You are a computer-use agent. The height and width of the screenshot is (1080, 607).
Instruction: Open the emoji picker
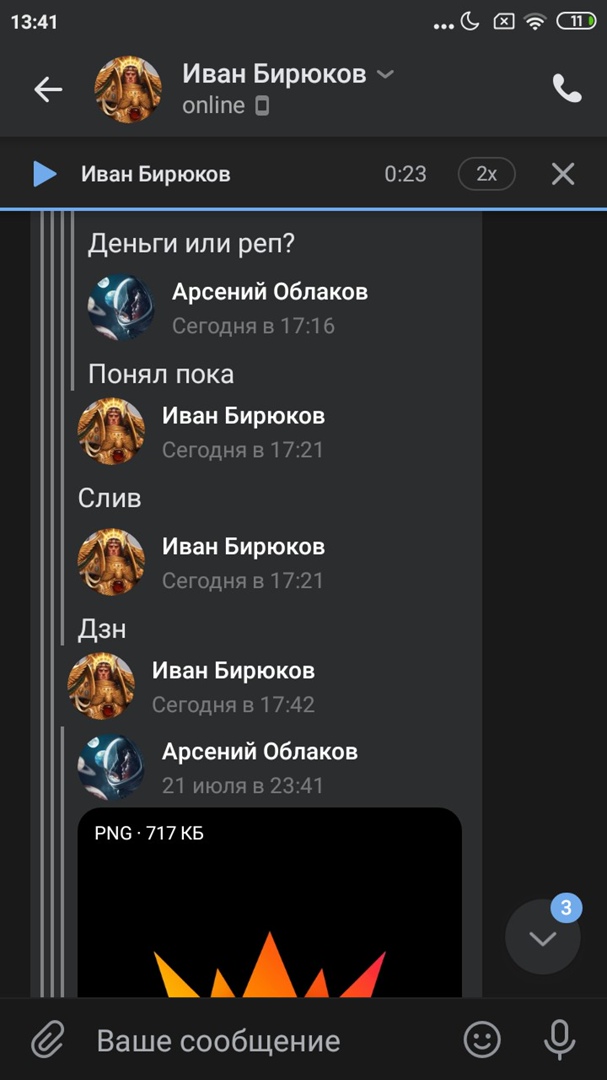pos(482,1039)
